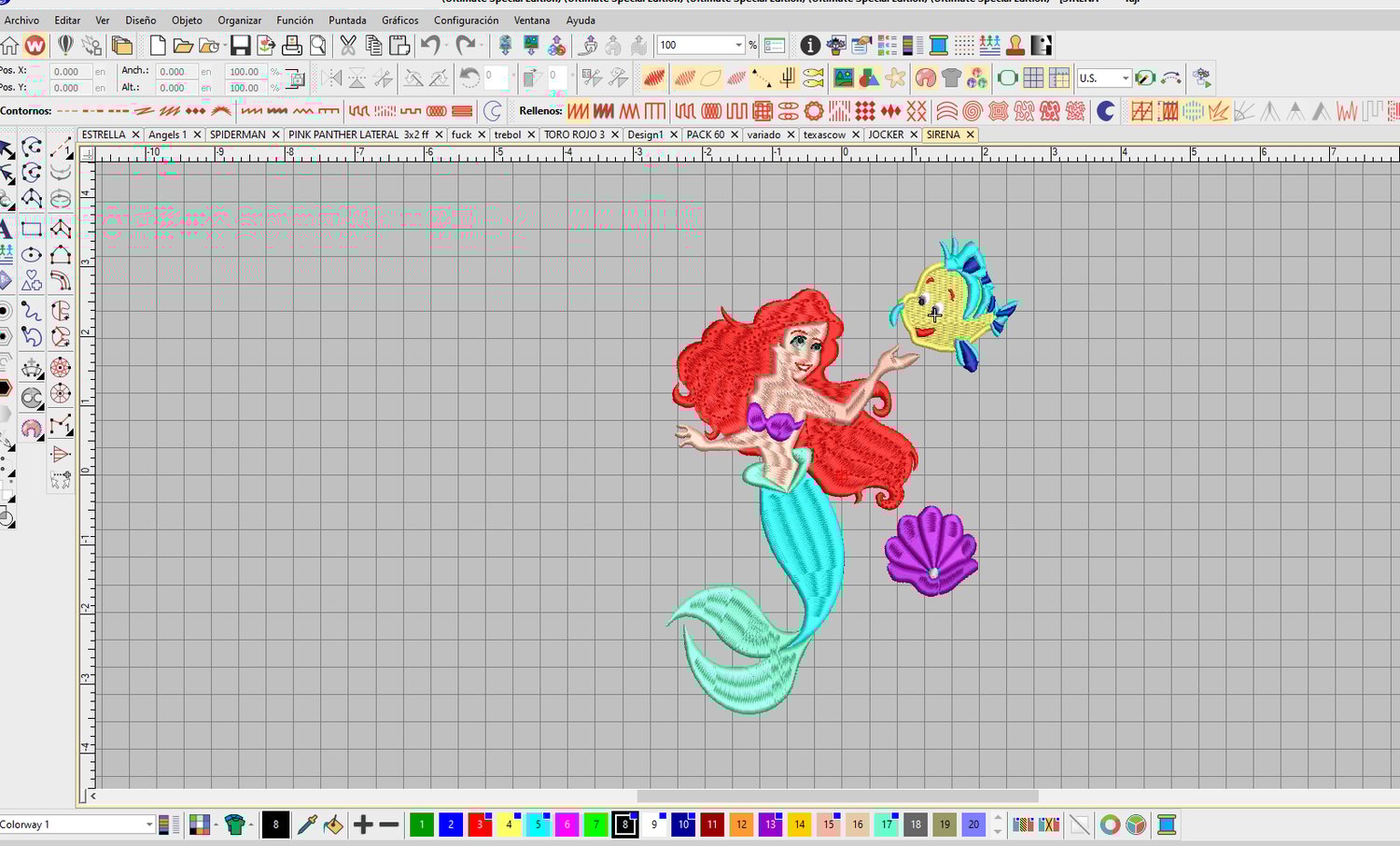Open the design information (i) icon

pos(810,45)
